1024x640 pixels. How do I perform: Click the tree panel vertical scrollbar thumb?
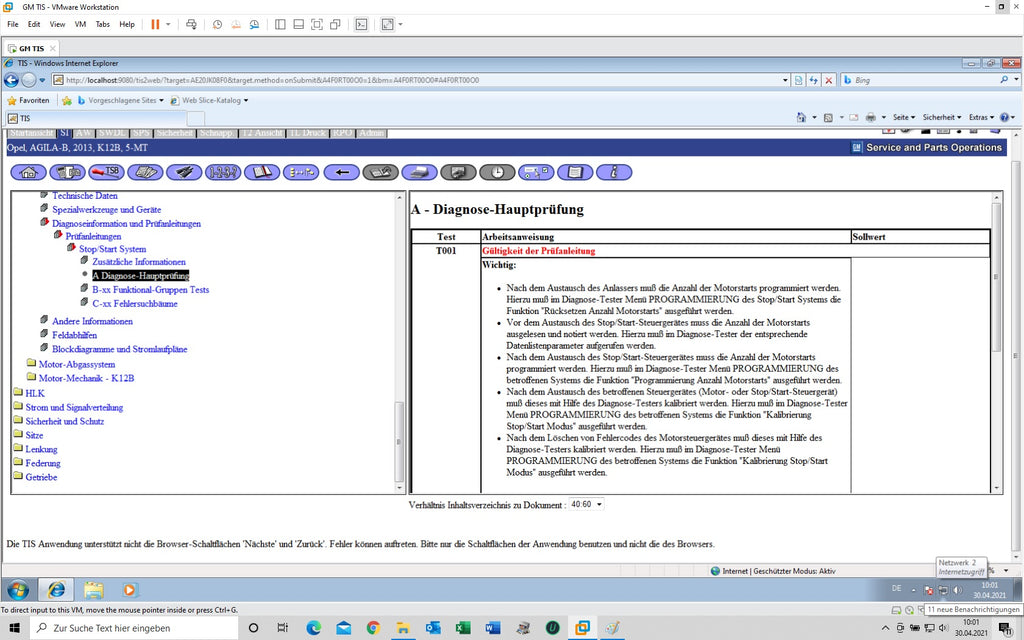(400, 441)
